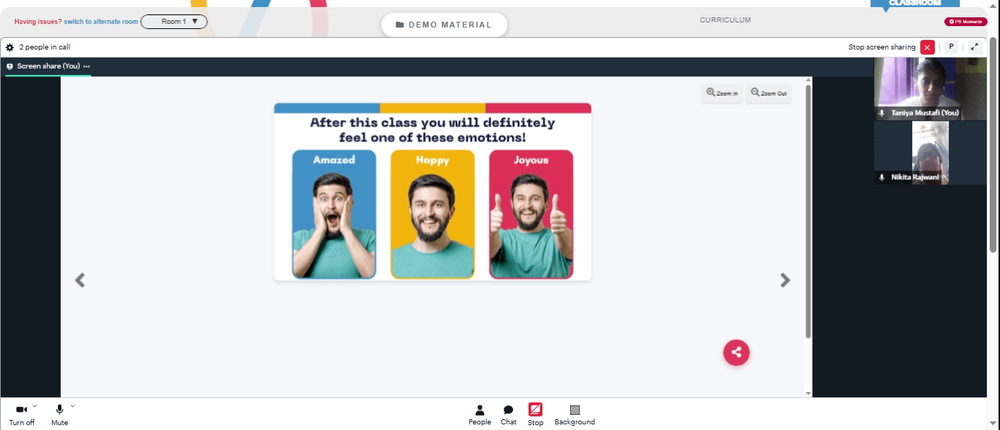Viewport: 1000px width, 430px height.
Task: Open screen share tab more options dots
Action: pos(86,66)
